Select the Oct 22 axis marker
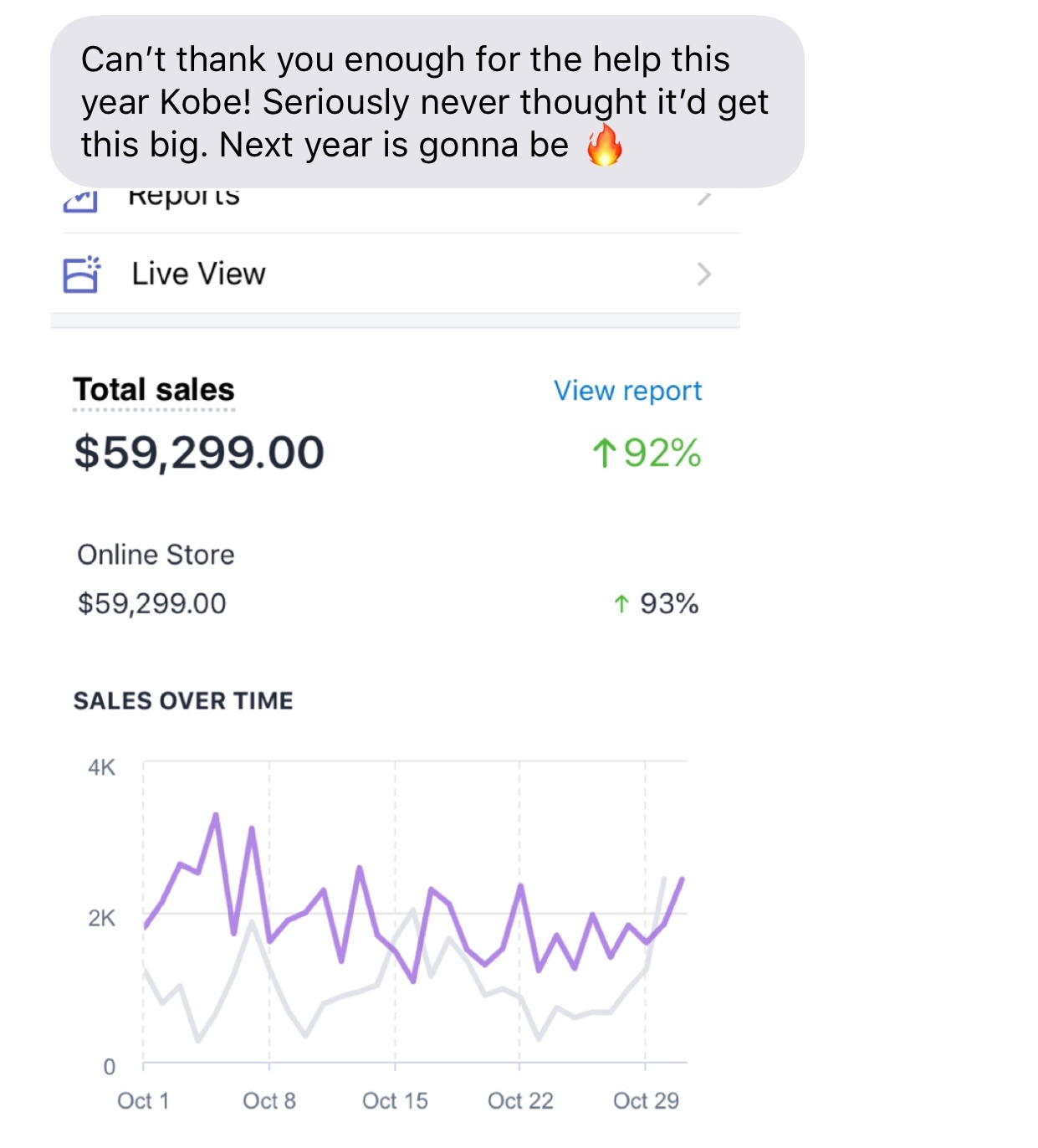This screenshot has height=1148, width=1038. (x=520, y=1100)
